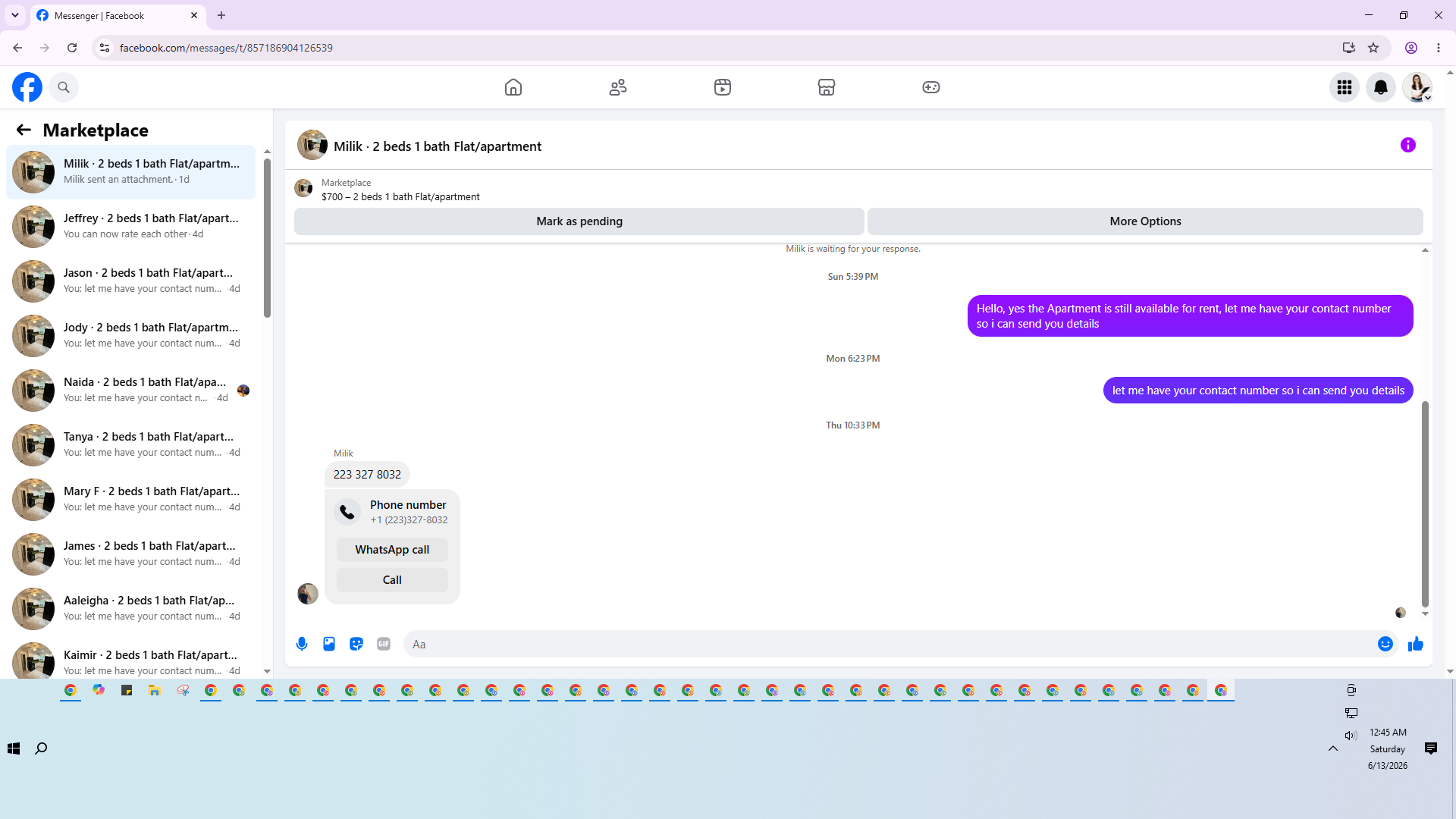Open a new browser tab
This screenshot has width=1456, height=819.
(221, 15)
